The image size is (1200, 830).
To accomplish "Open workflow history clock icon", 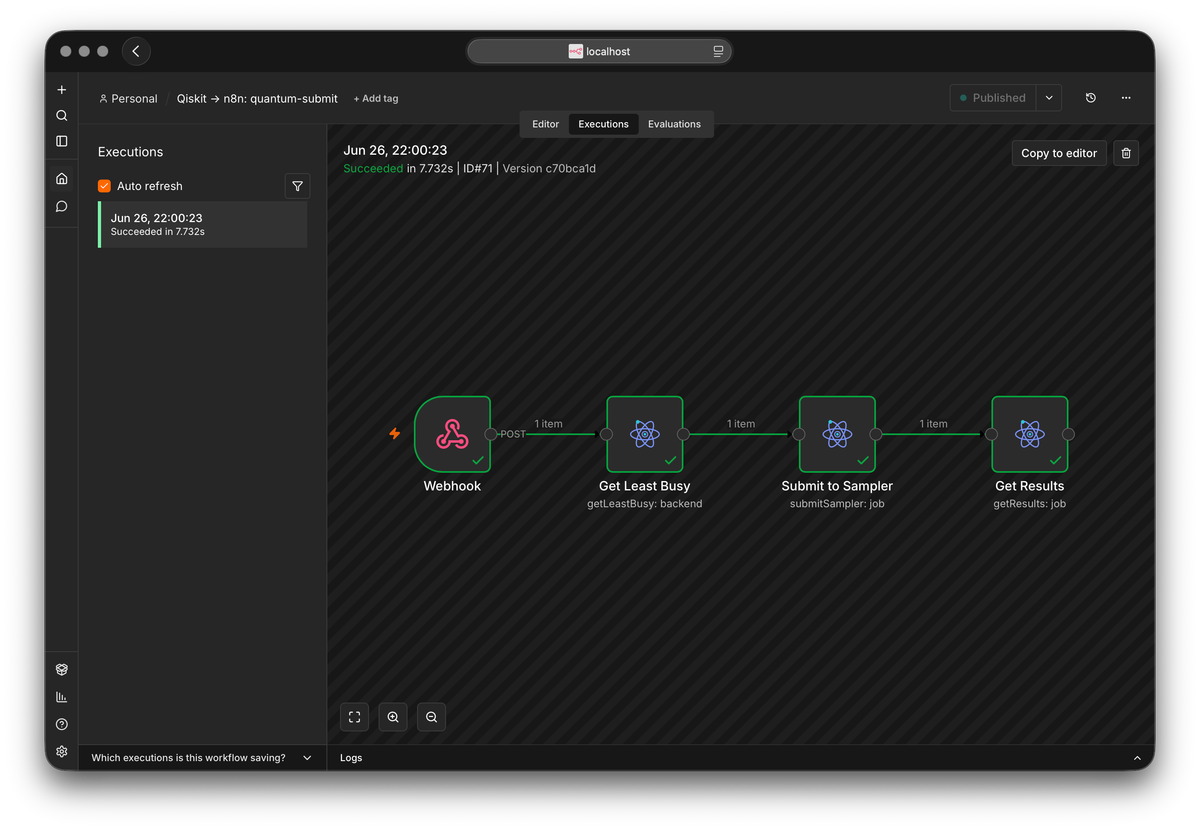I will [1091, 98].
